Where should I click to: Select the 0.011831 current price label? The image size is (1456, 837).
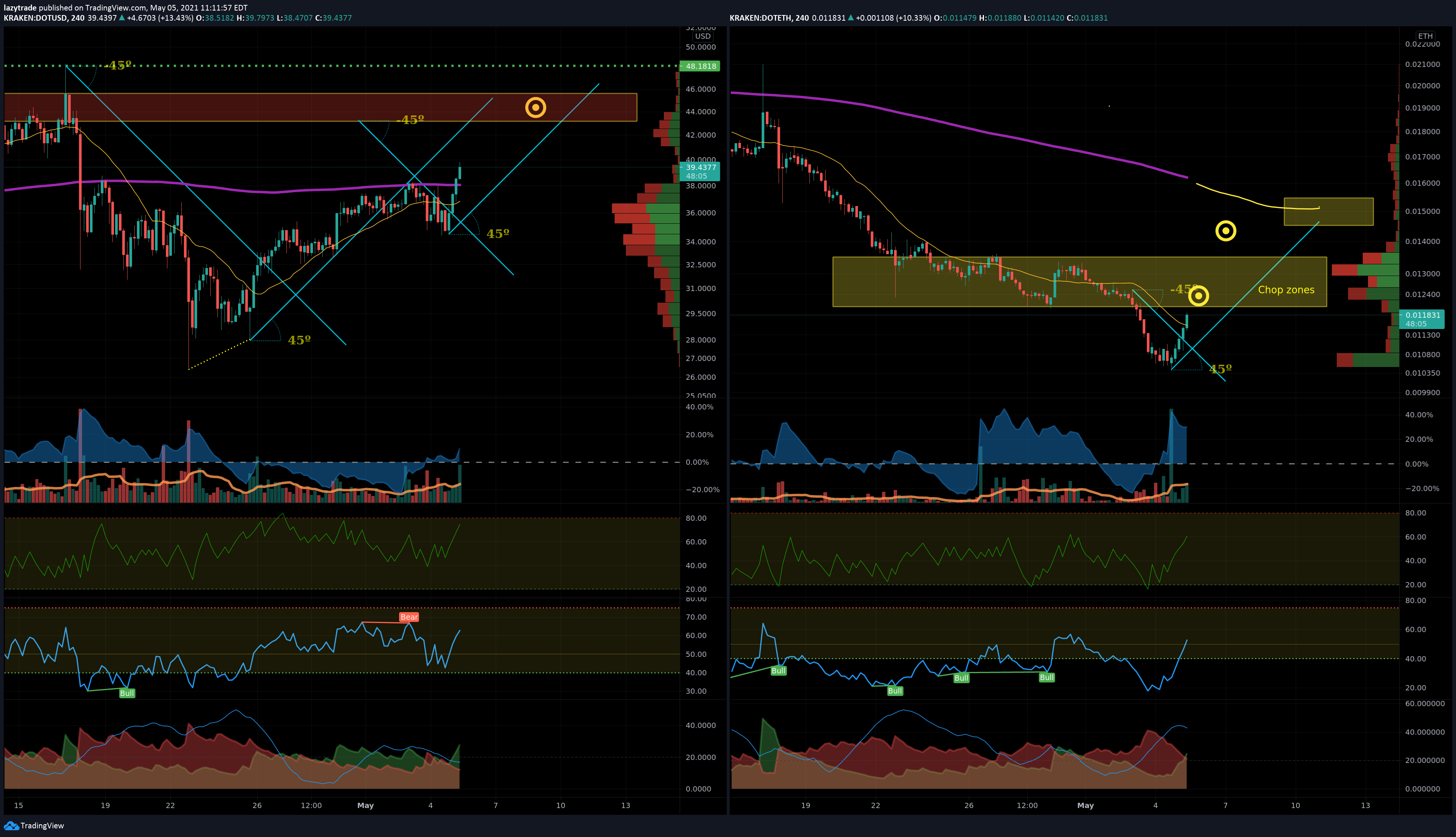(1422, 319)
